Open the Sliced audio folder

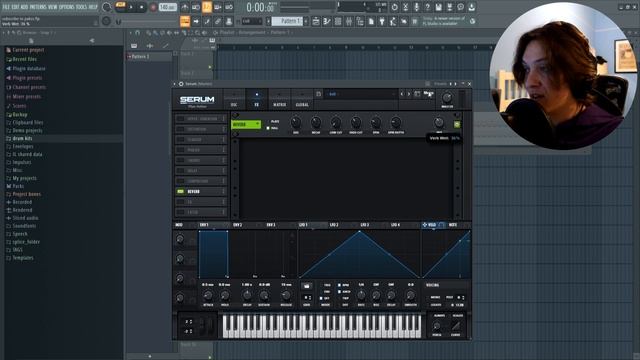(x=25, y=218)
